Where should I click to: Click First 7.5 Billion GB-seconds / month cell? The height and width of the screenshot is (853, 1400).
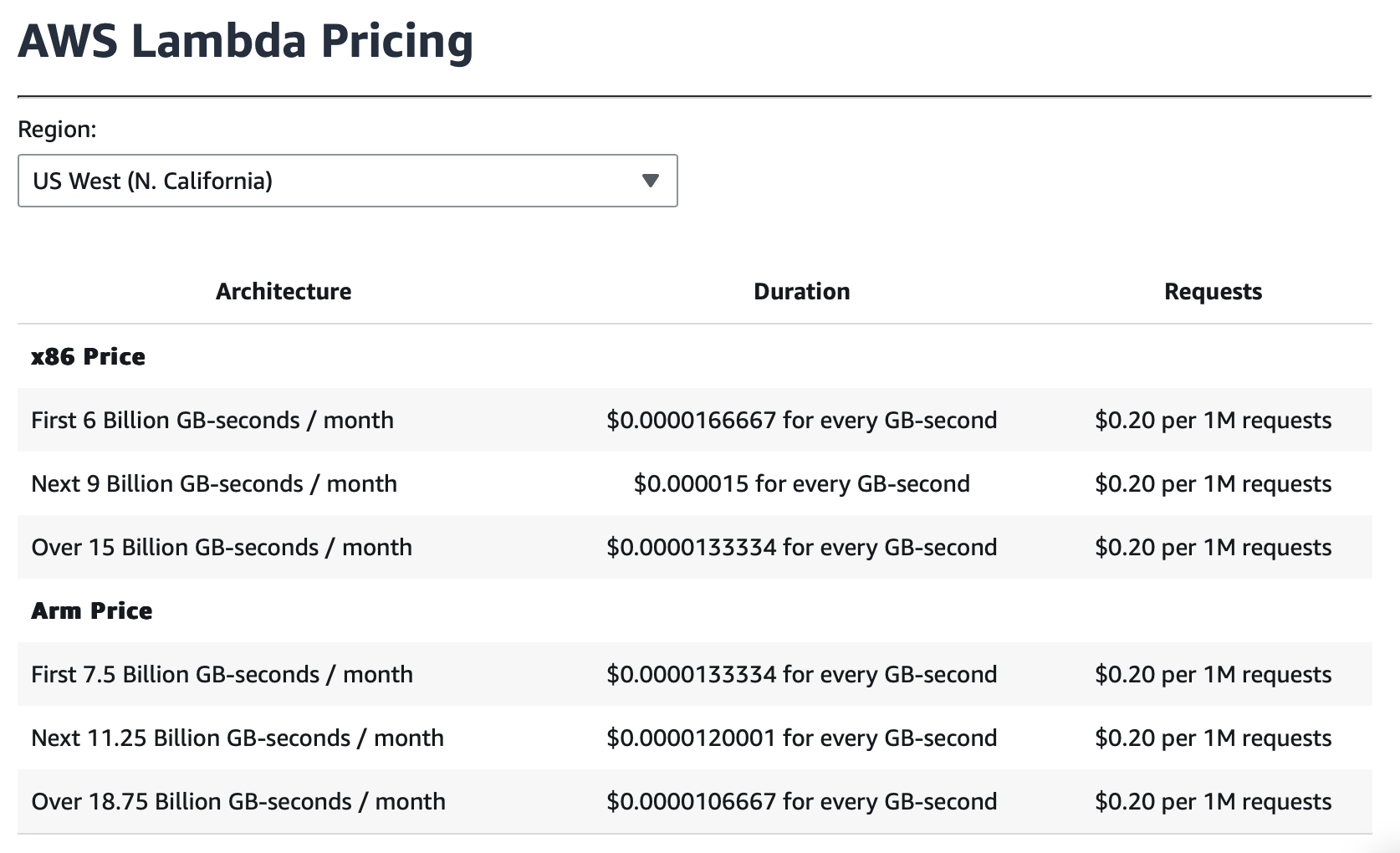(222, 674)
